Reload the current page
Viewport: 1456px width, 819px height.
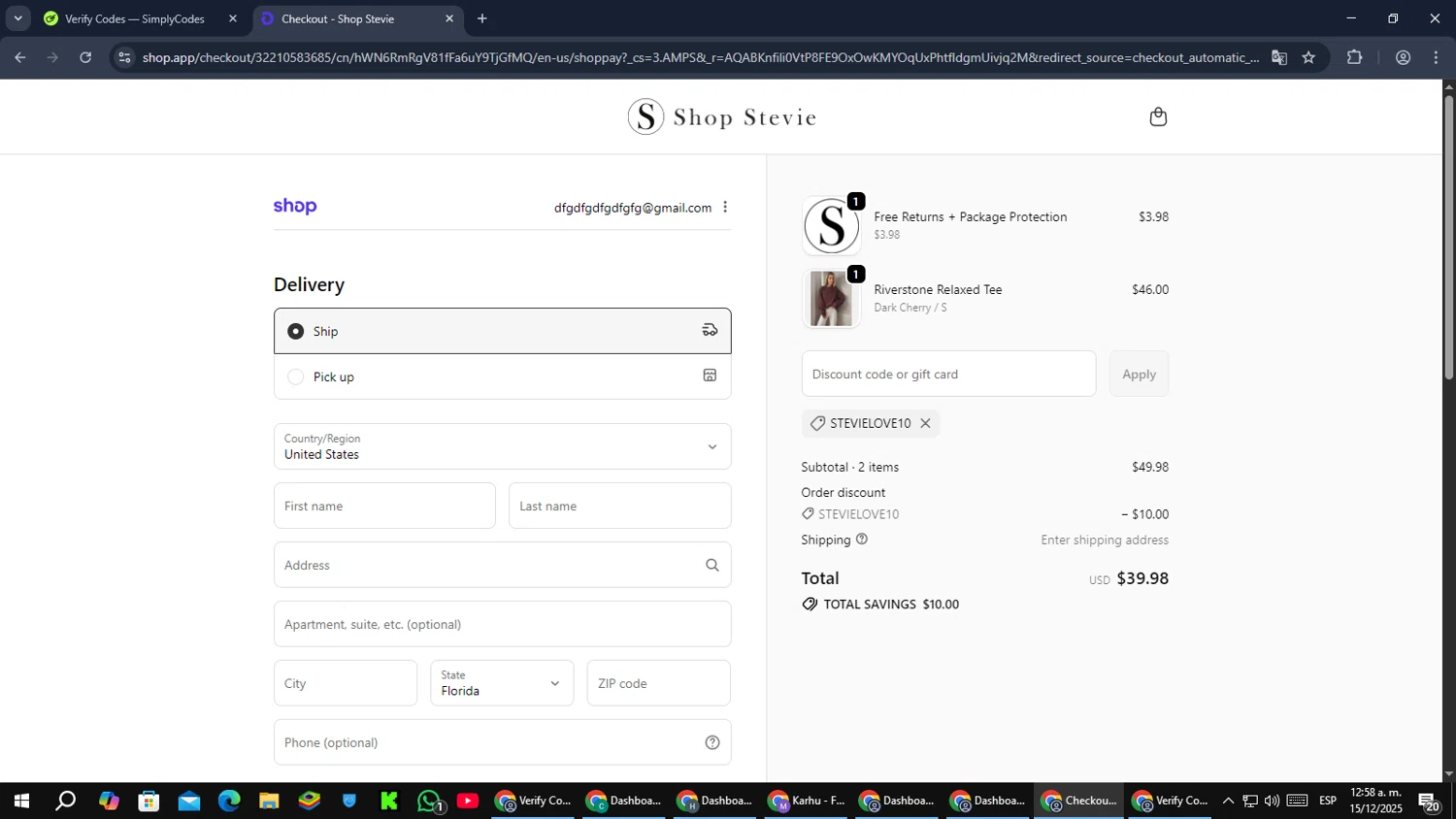85,57
